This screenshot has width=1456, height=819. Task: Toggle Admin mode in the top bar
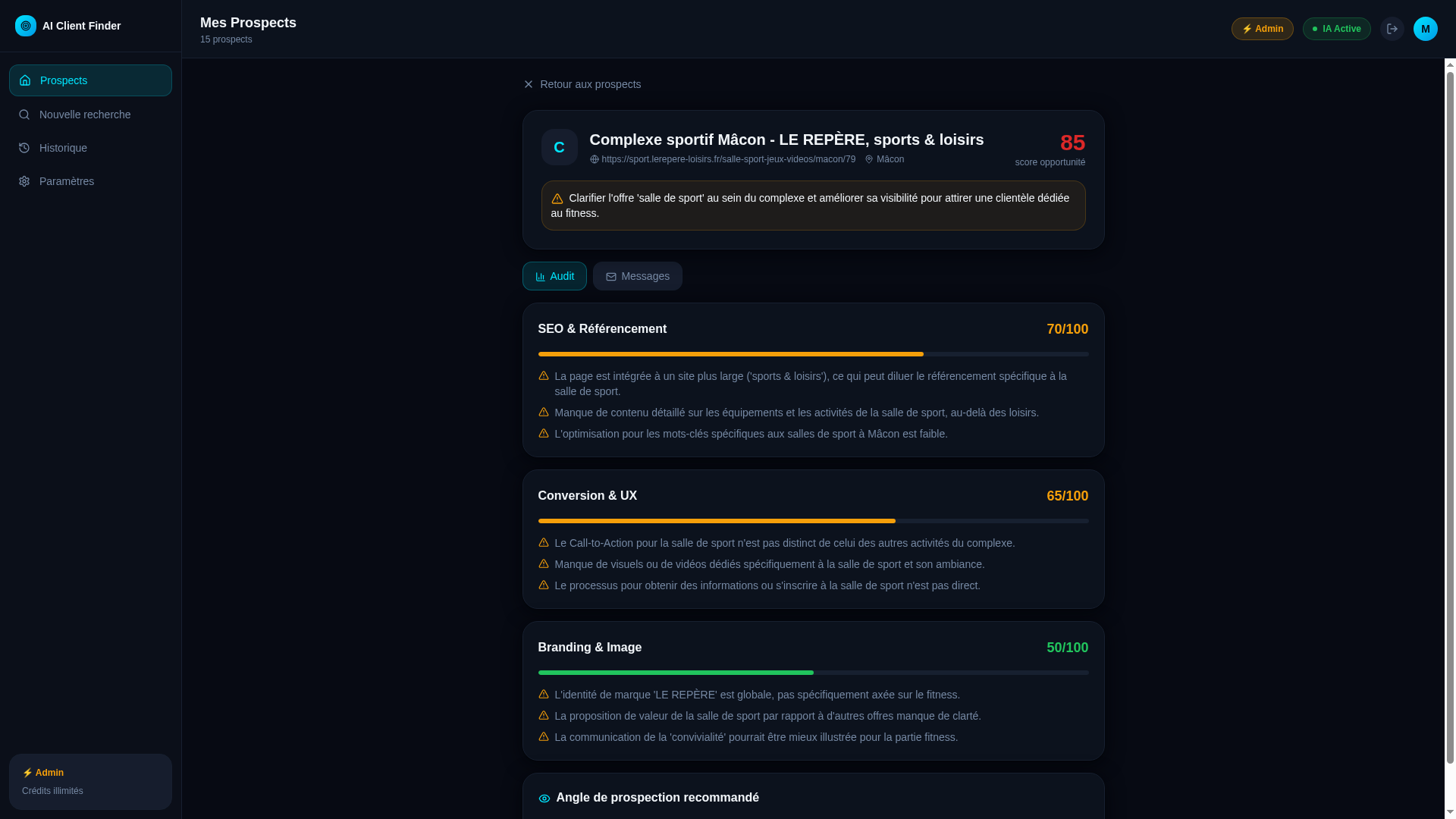pyautogui.click(x=1262, y=28)
